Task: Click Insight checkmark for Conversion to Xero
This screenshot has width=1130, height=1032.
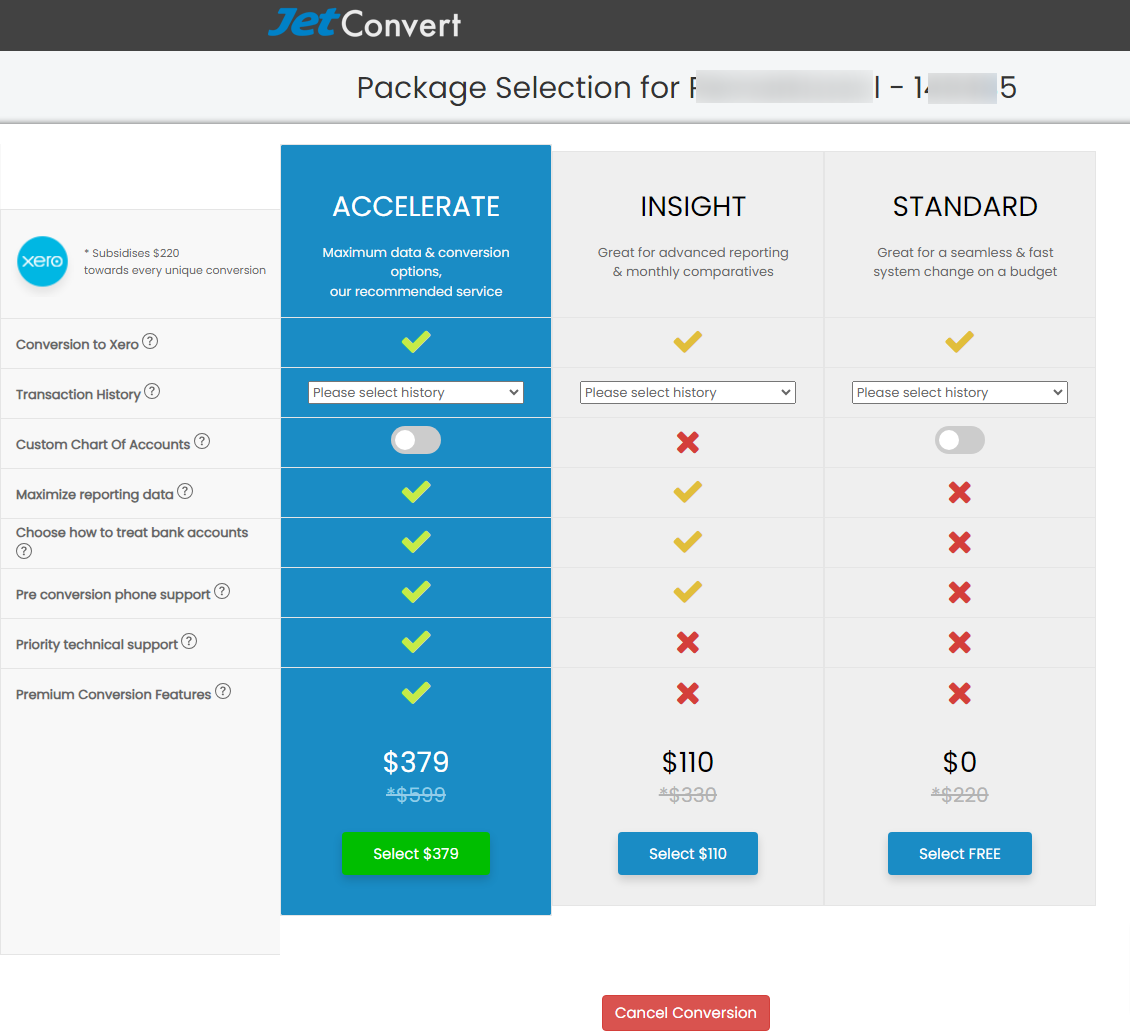Action: tap(688, 342)
